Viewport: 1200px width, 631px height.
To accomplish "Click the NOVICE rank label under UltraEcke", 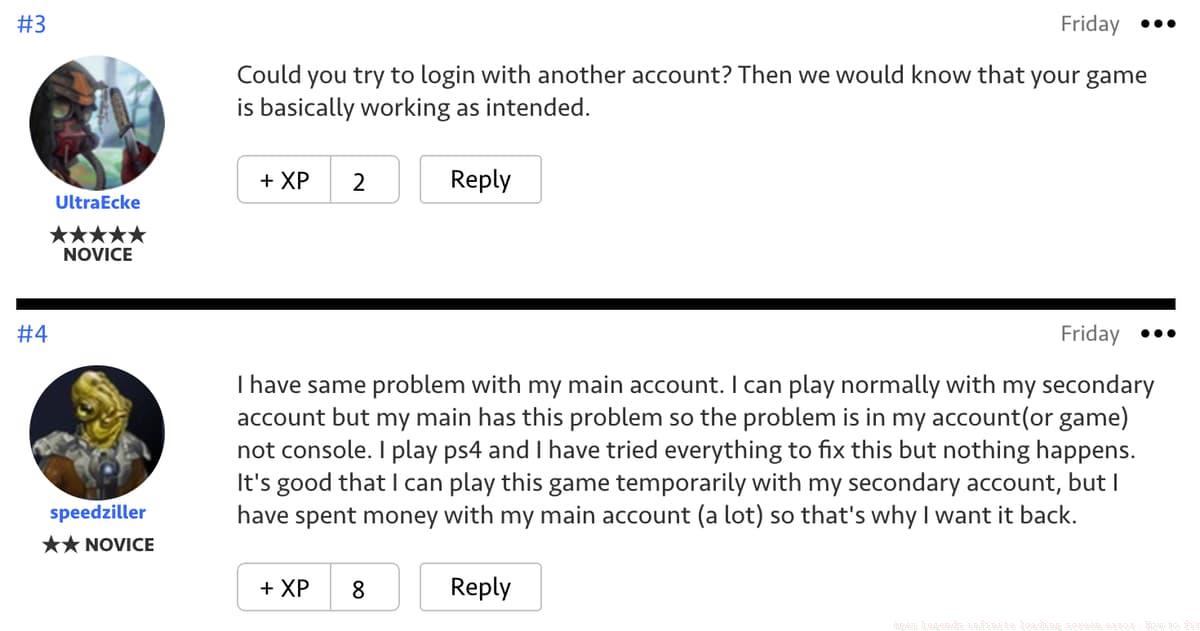I will click(x=97, y=255).
